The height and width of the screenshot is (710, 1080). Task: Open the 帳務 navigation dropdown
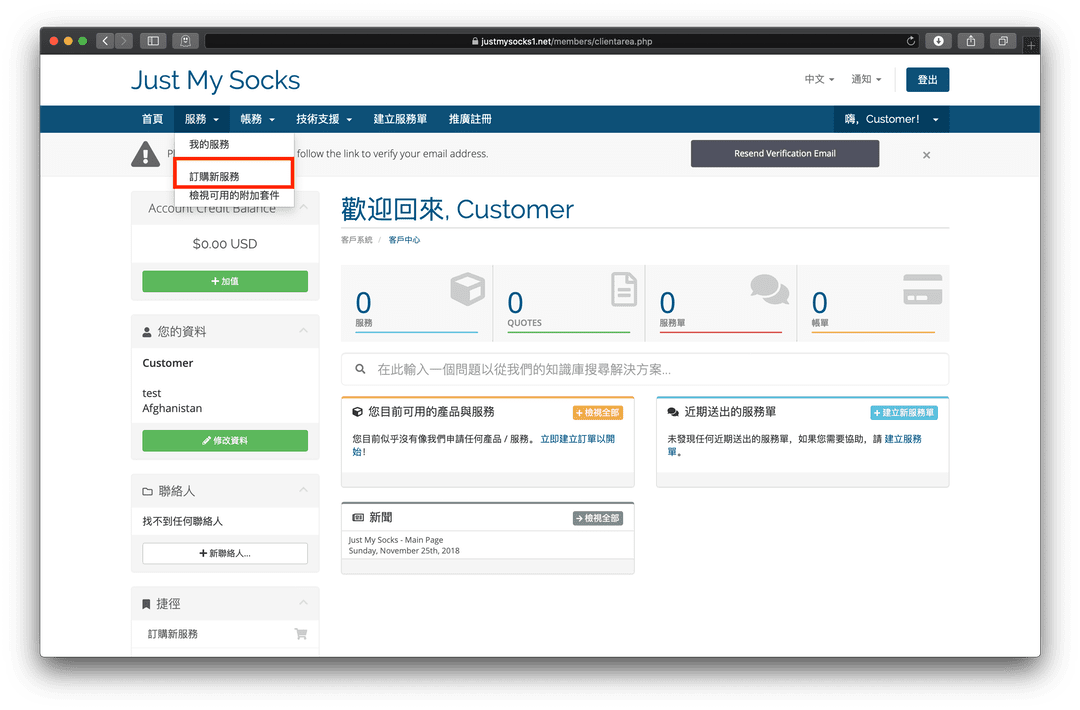click(x=258, y=119)
